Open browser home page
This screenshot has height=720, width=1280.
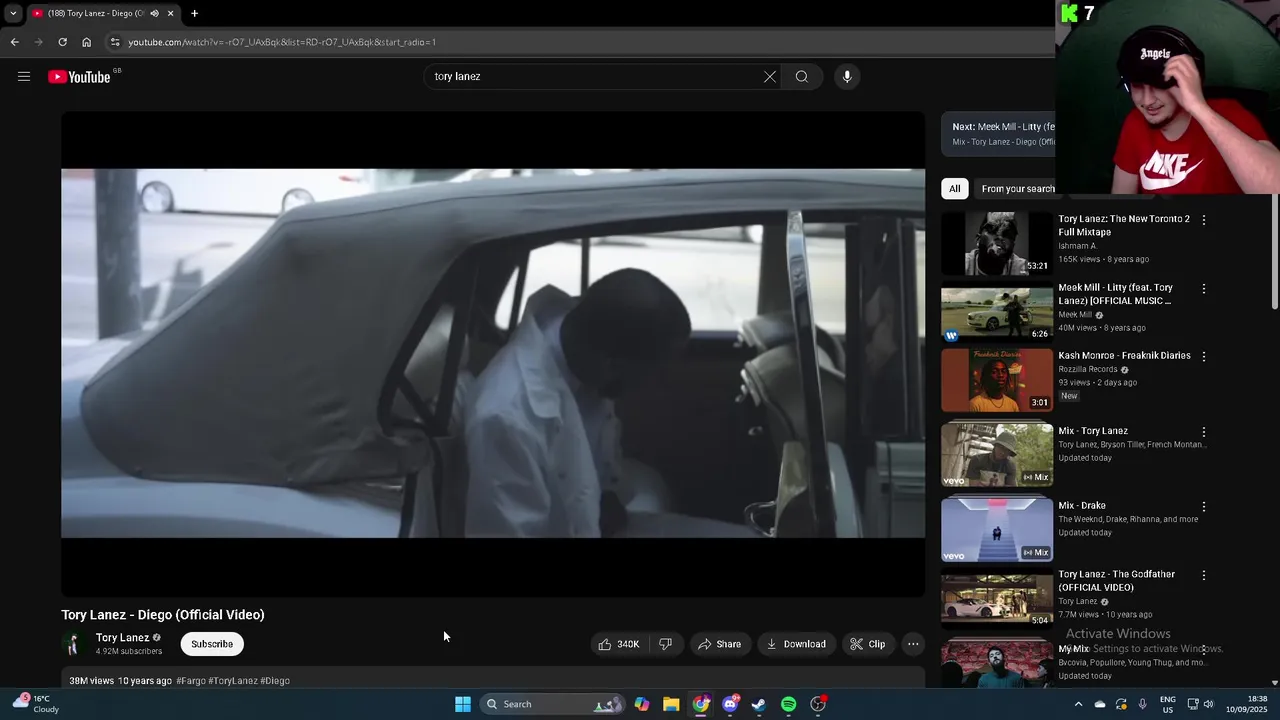point(86,42)
